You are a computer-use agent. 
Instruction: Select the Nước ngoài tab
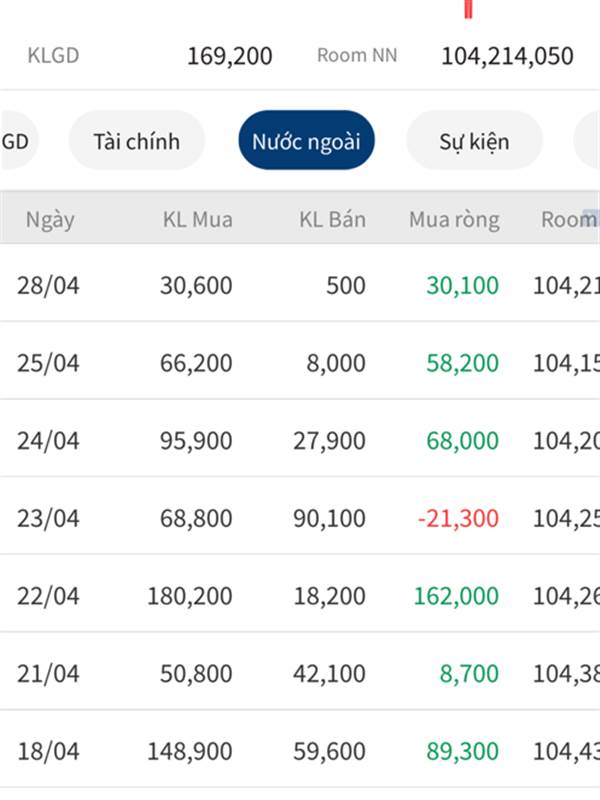coord(306,140)
